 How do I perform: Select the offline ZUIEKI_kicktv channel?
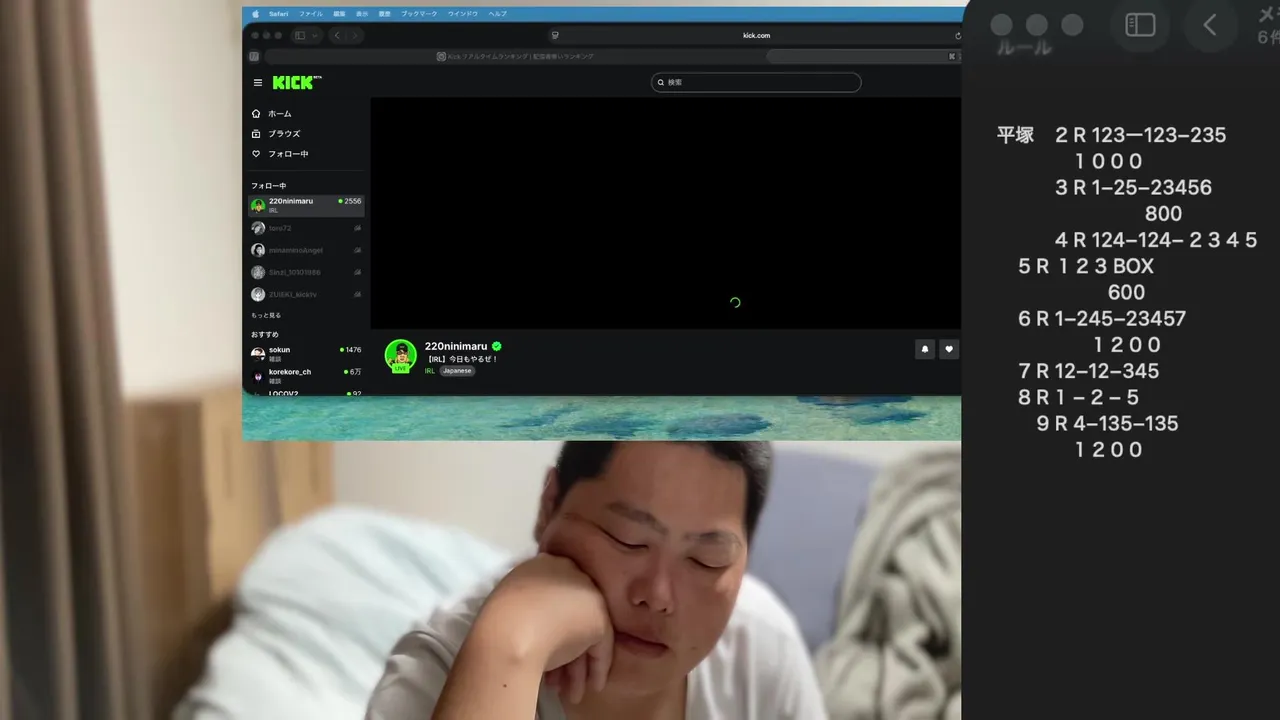coord(306,294)
